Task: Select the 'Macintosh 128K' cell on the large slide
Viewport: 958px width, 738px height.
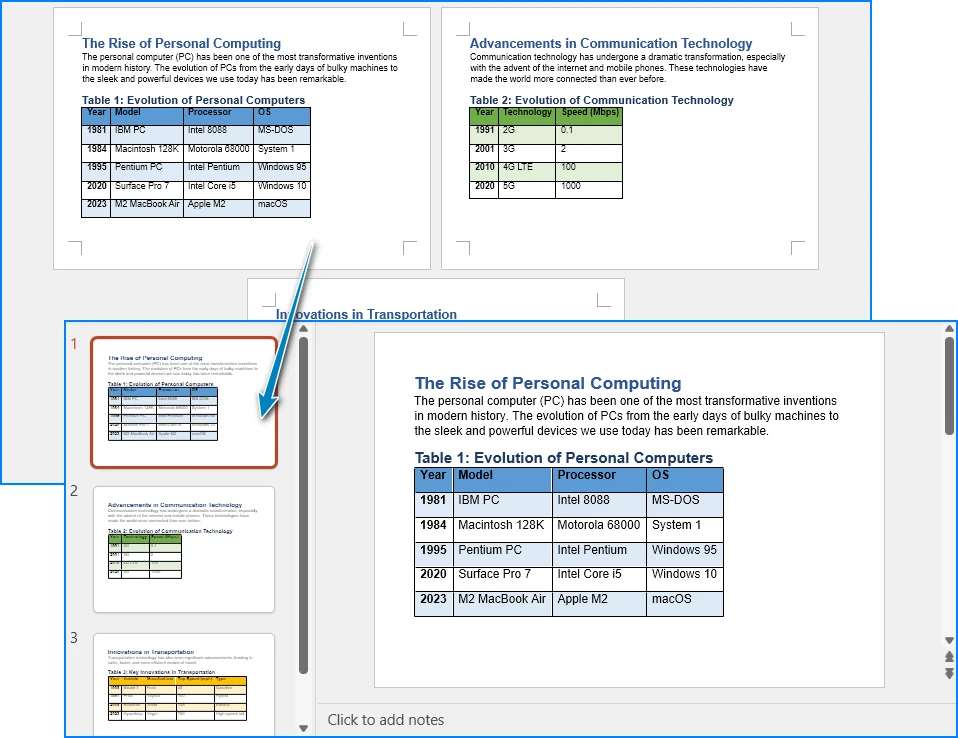Action: 501,525
